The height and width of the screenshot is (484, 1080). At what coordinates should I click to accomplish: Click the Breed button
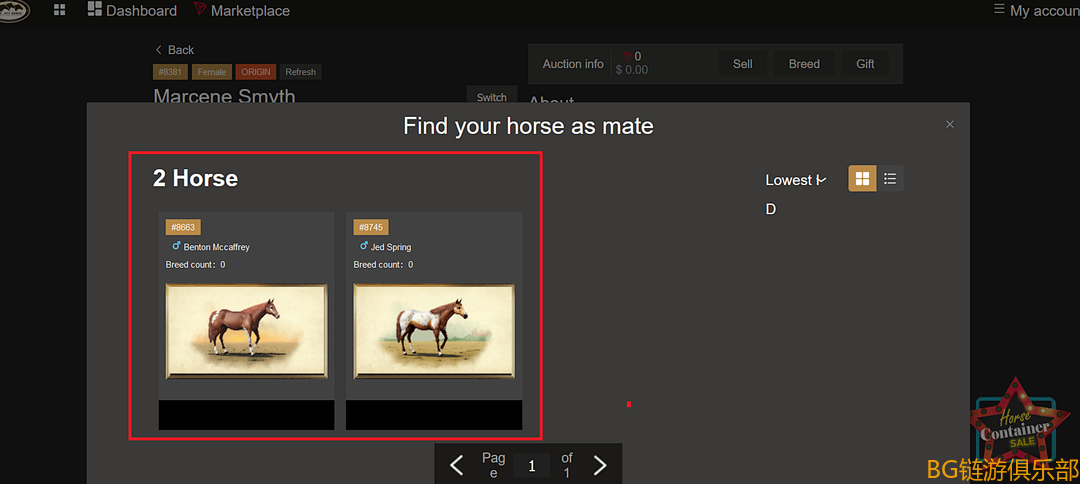804,64
